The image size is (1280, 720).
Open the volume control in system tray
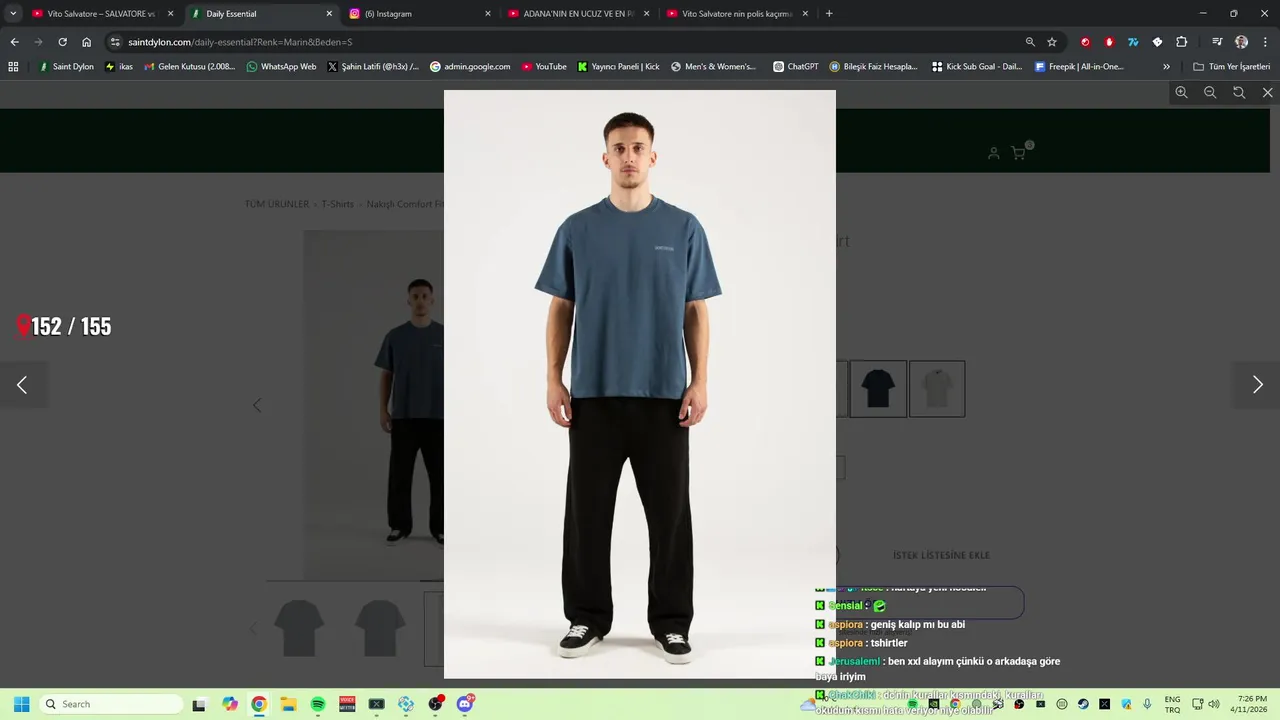tap(1214, 704)
